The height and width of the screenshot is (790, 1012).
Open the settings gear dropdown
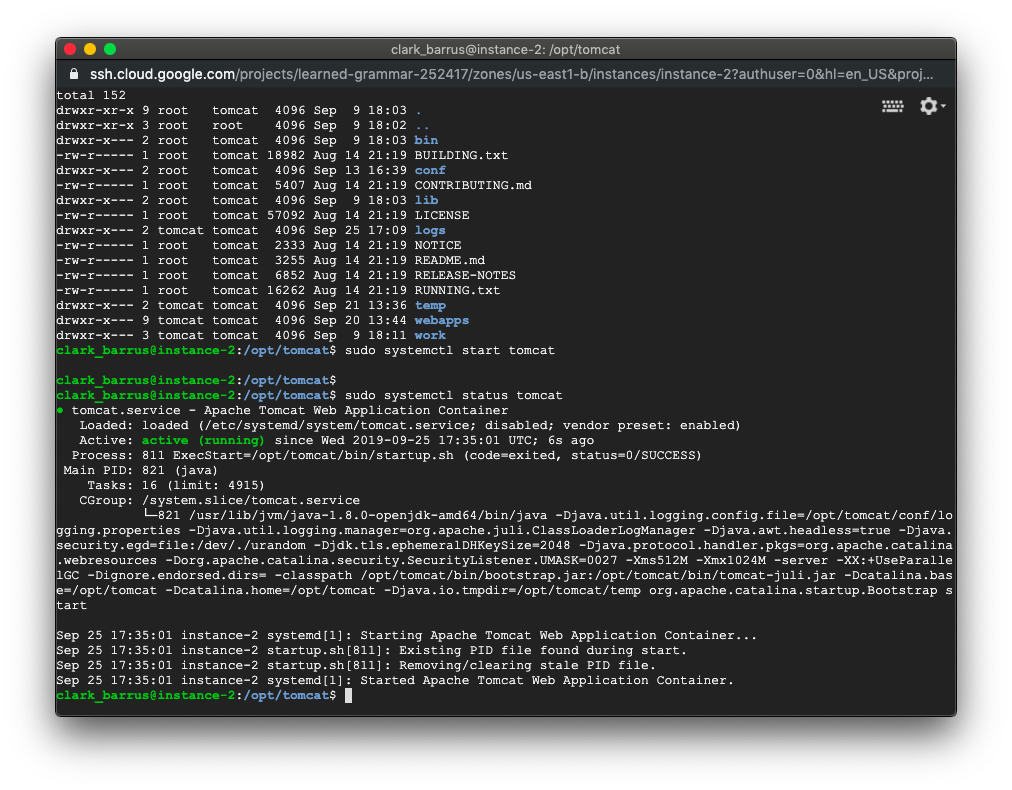click(x=932, y=106)
